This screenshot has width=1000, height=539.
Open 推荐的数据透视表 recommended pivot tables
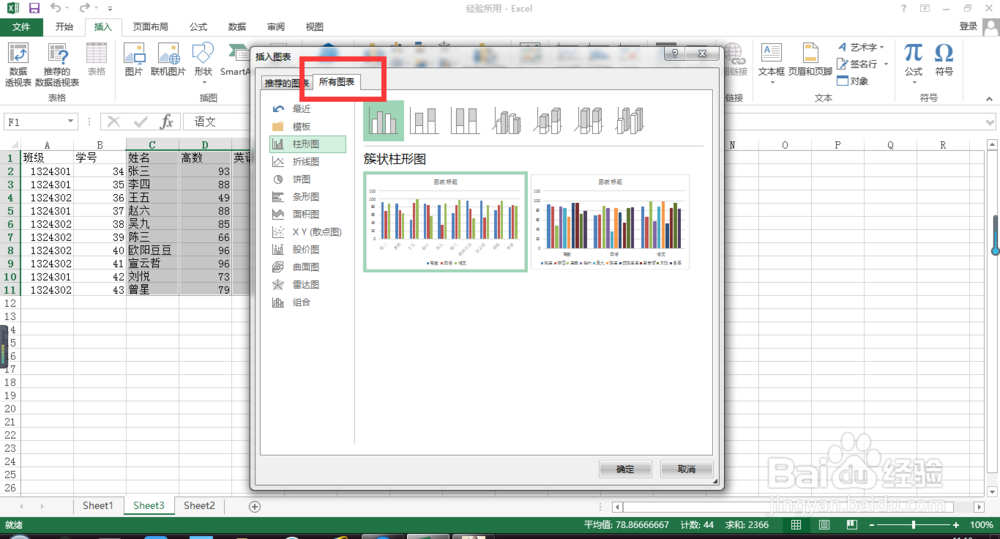pos(57,64)
